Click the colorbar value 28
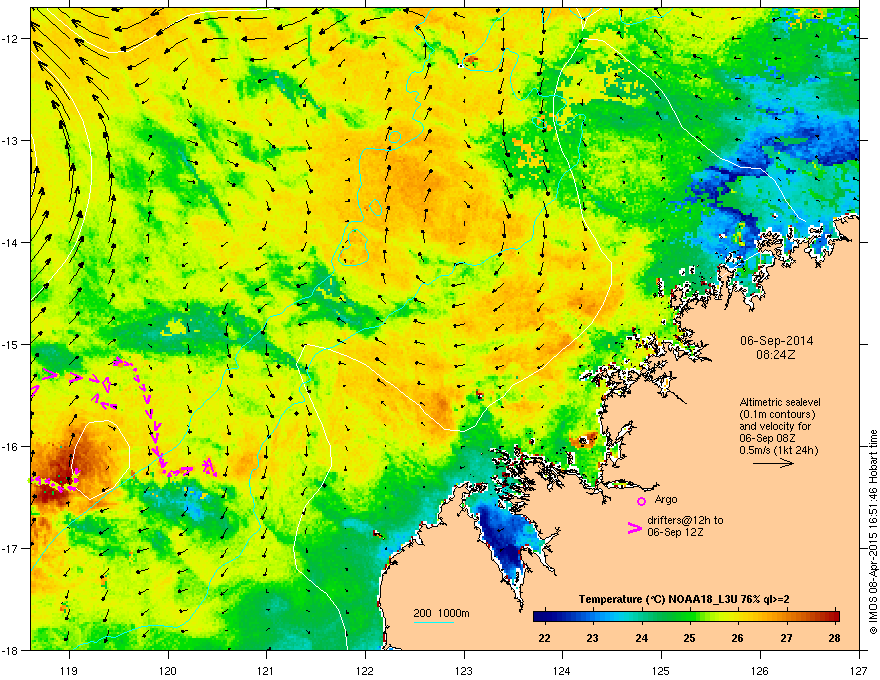 [x=835, y=638]
